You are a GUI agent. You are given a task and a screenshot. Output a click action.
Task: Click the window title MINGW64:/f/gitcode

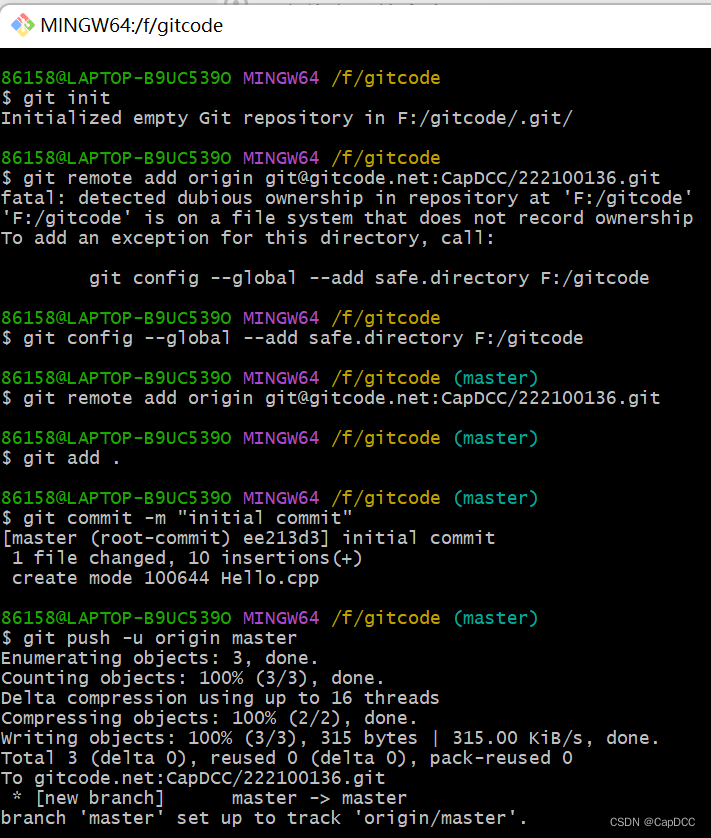click(132, 26)
